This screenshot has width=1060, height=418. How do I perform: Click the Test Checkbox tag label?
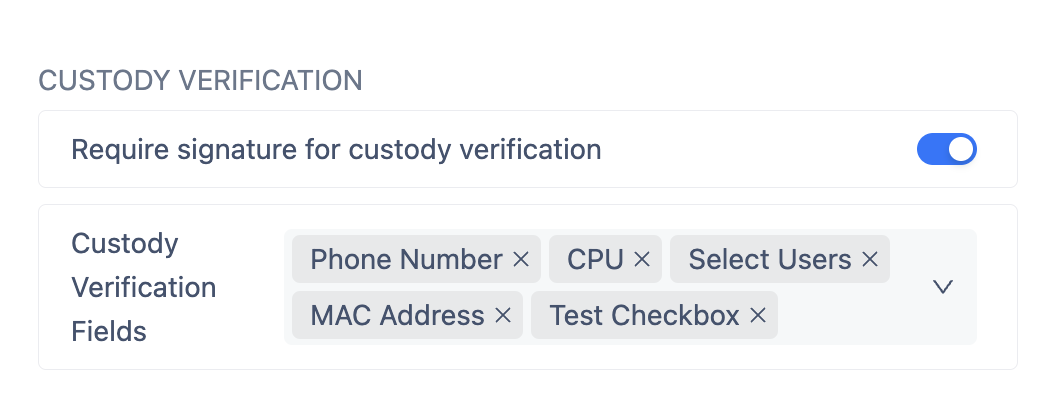tap(644, 316)
